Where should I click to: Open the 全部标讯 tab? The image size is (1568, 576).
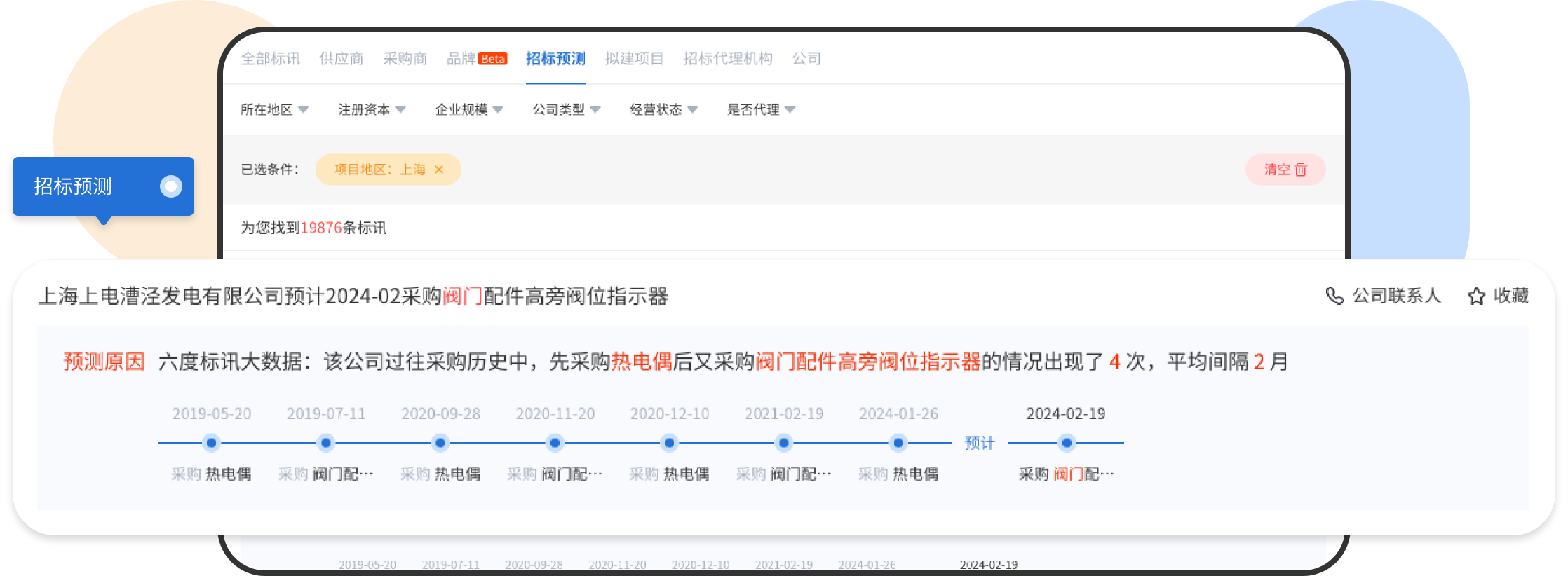pos(270,59)
